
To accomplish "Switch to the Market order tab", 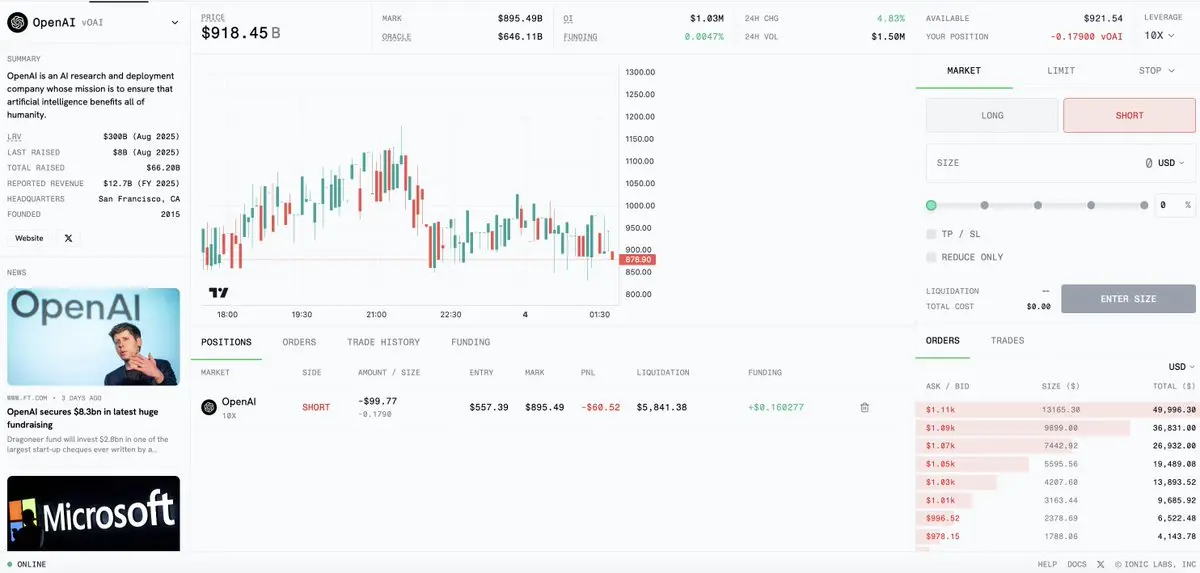I will (964, 71).
